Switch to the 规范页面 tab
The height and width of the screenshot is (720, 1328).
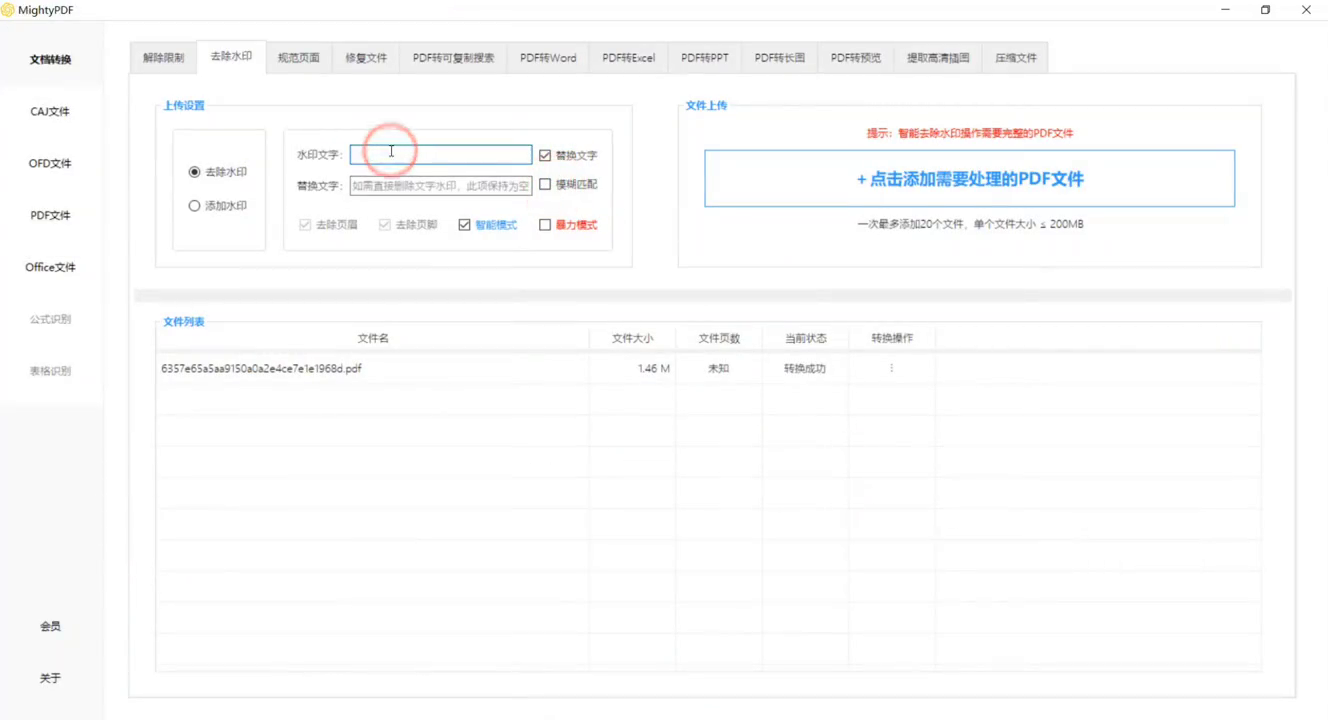(299, 58)
